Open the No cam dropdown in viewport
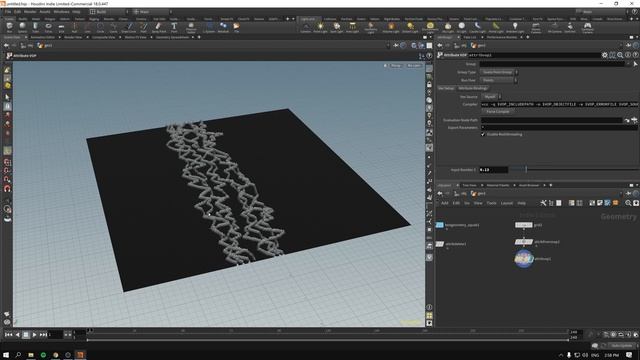This screenshot has height=360, width=640. [x=414, y=66]
